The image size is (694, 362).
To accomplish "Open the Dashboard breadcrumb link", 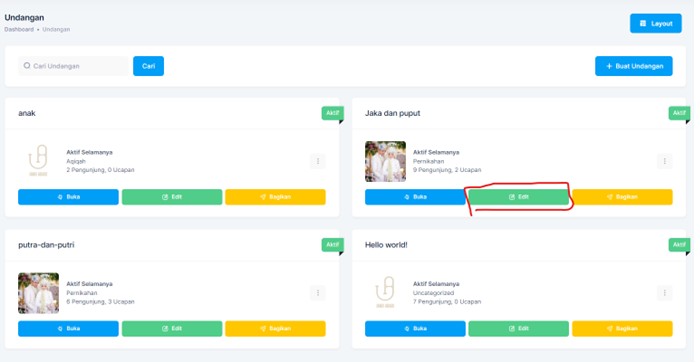I will (19, 29).
